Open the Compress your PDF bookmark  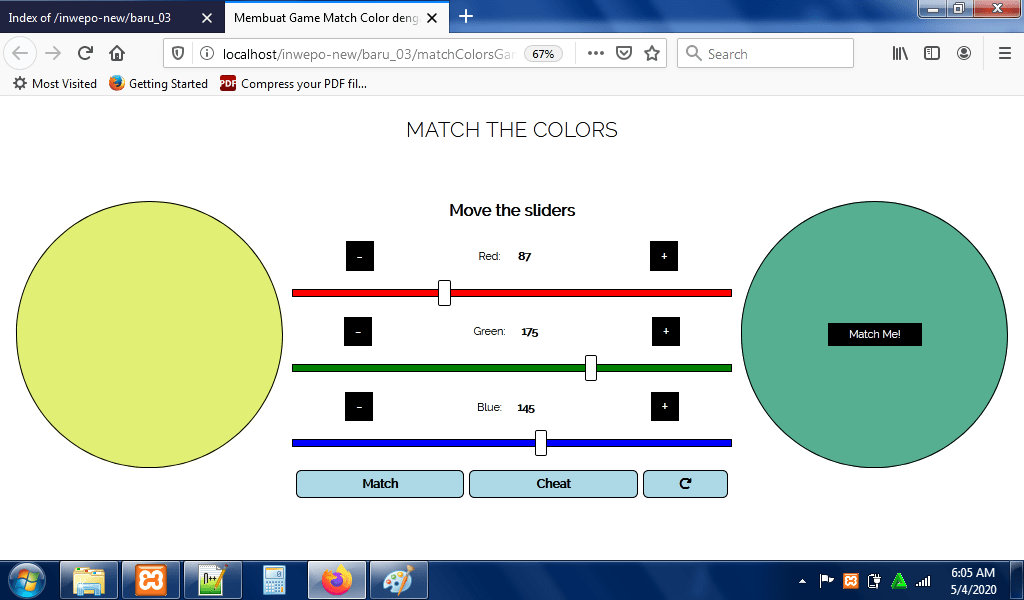coord(293,84)
